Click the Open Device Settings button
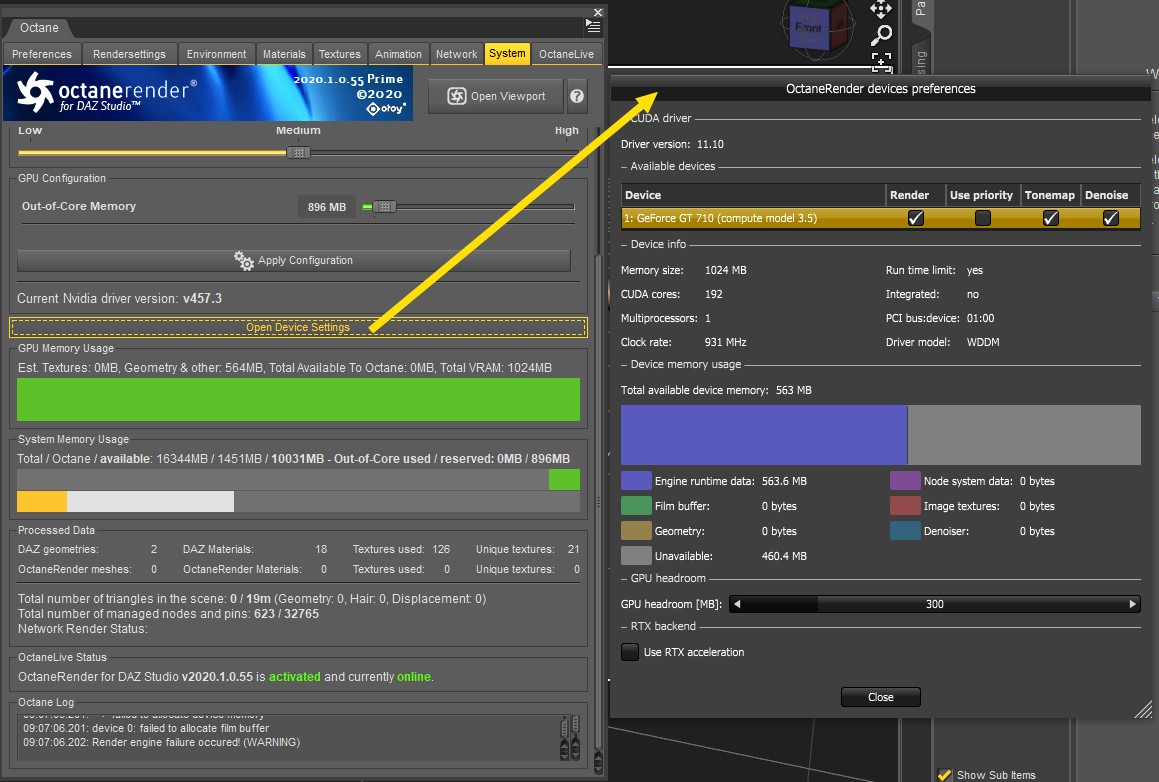Image resolution: width=1159 pixels, height=782 pixels. pyautogui.click(x=298, y=327)
